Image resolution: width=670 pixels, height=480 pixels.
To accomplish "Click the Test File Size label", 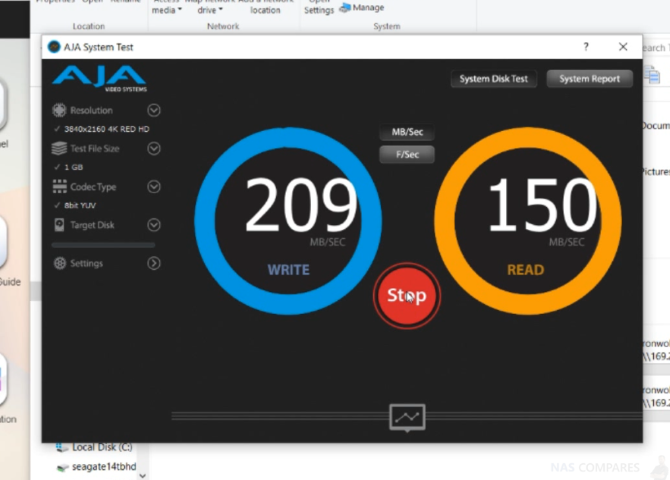I will [x=95, y=148].
